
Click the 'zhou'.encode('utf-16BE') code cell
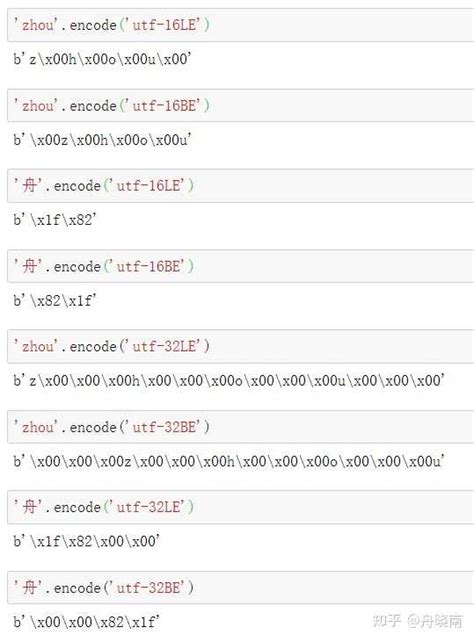pos(241,106)
